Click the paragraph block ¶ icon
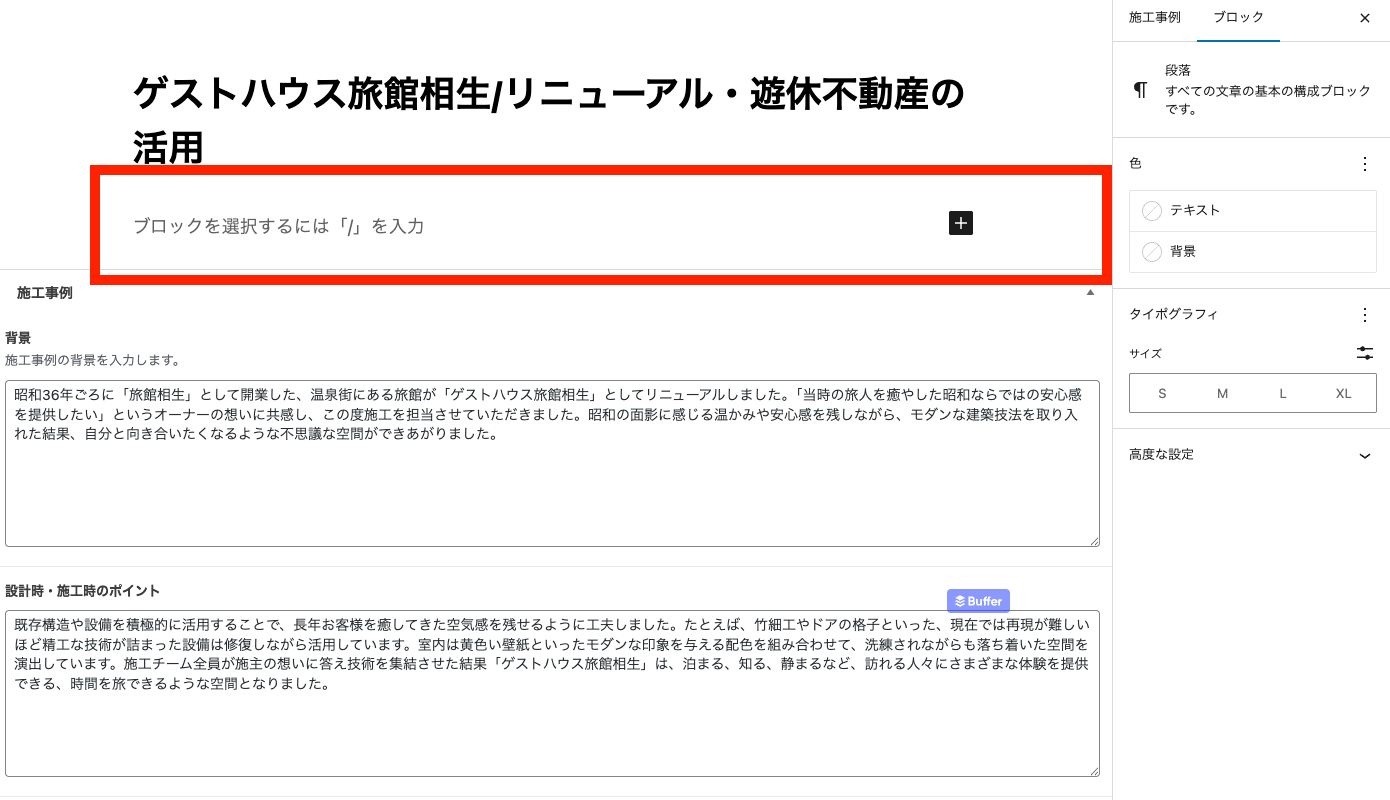1390x800 pixels. click(x=1140, y=90)
